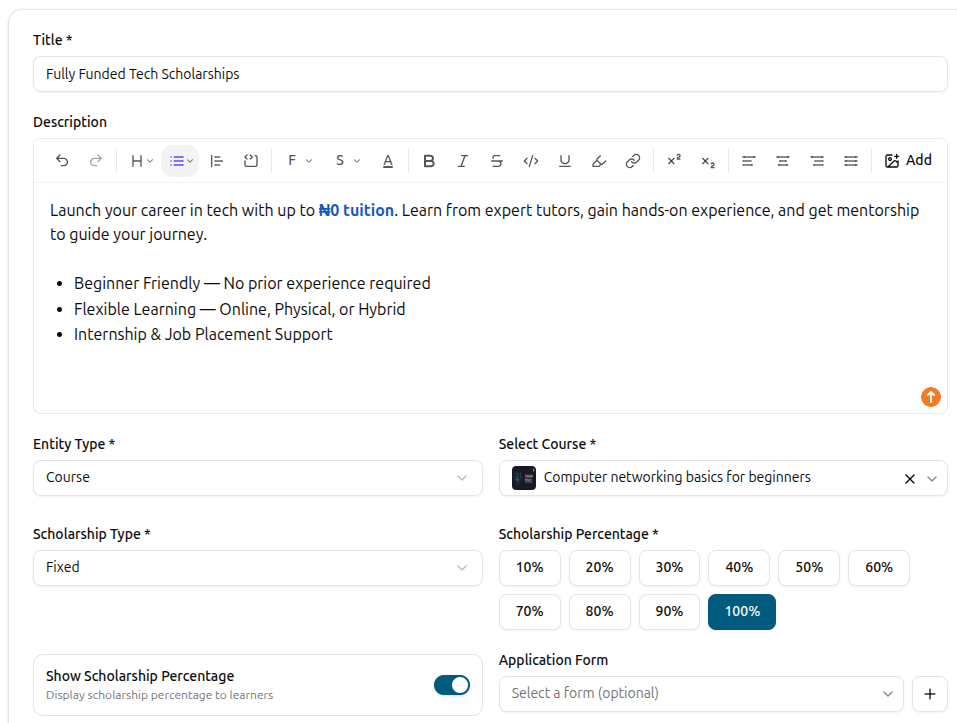Viewport: 957px width, 723px height.
Task: Click the underline icon
Action: pos(565,161)
